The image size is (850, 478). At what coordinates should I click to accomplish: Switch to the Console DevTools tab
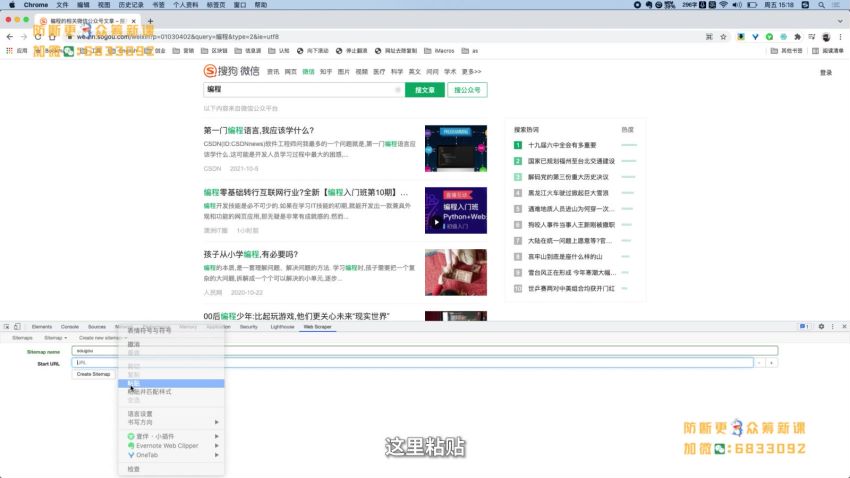(x=70, y=327)
